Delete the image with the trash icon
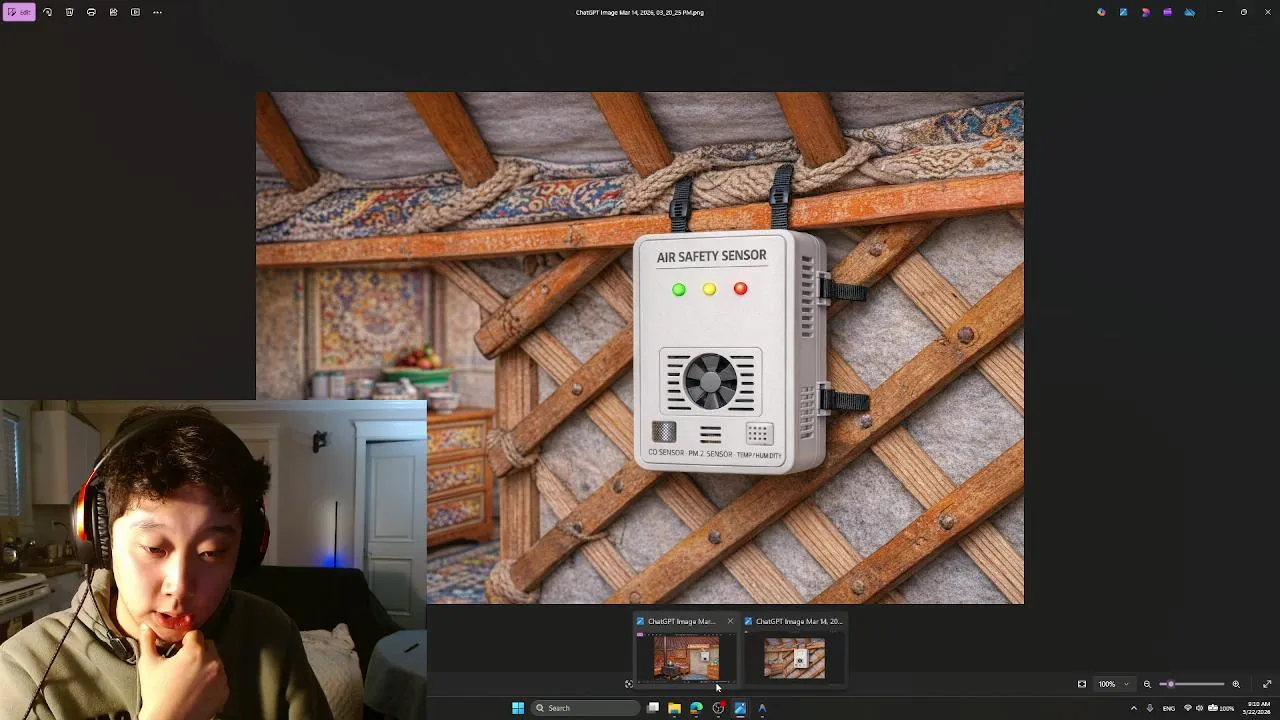The width and height of the screenshot is (1280, 720). coord(69,12)
